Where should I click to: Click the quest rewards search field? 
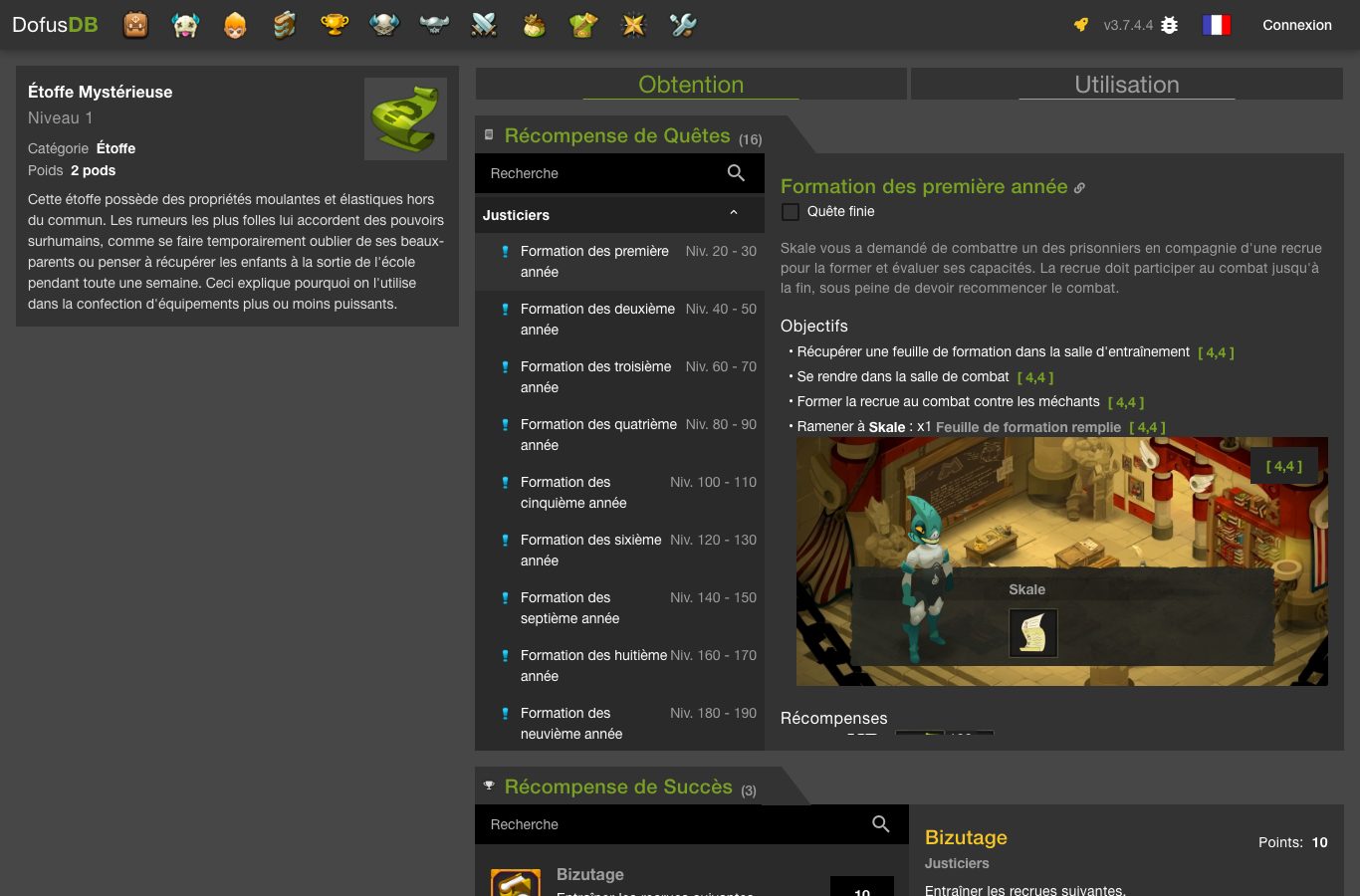[x=602, y=173]
